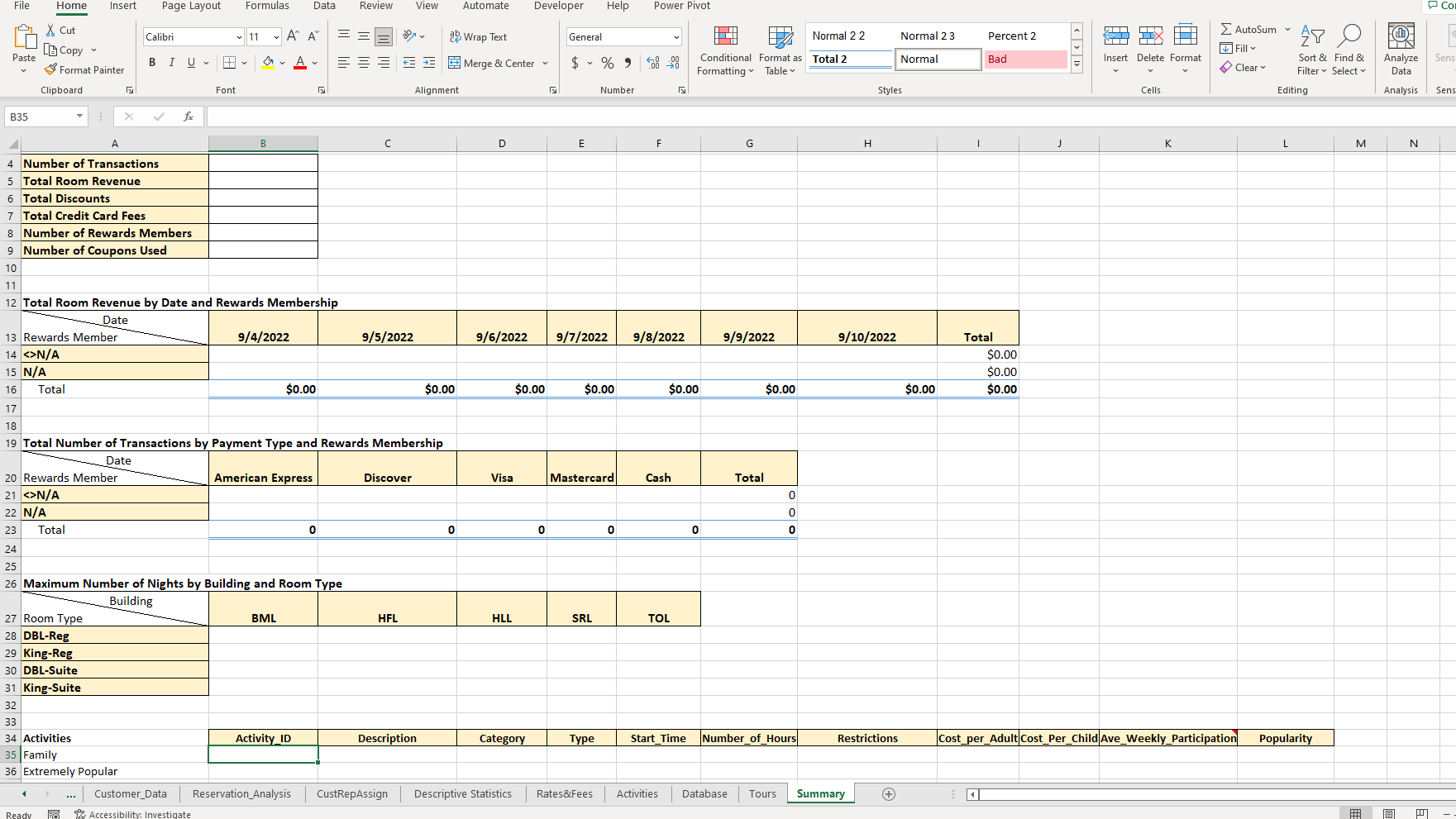Click the Cut scissors icon
The height and width of the screenshot is (819, 1456).
click(50, 30)
